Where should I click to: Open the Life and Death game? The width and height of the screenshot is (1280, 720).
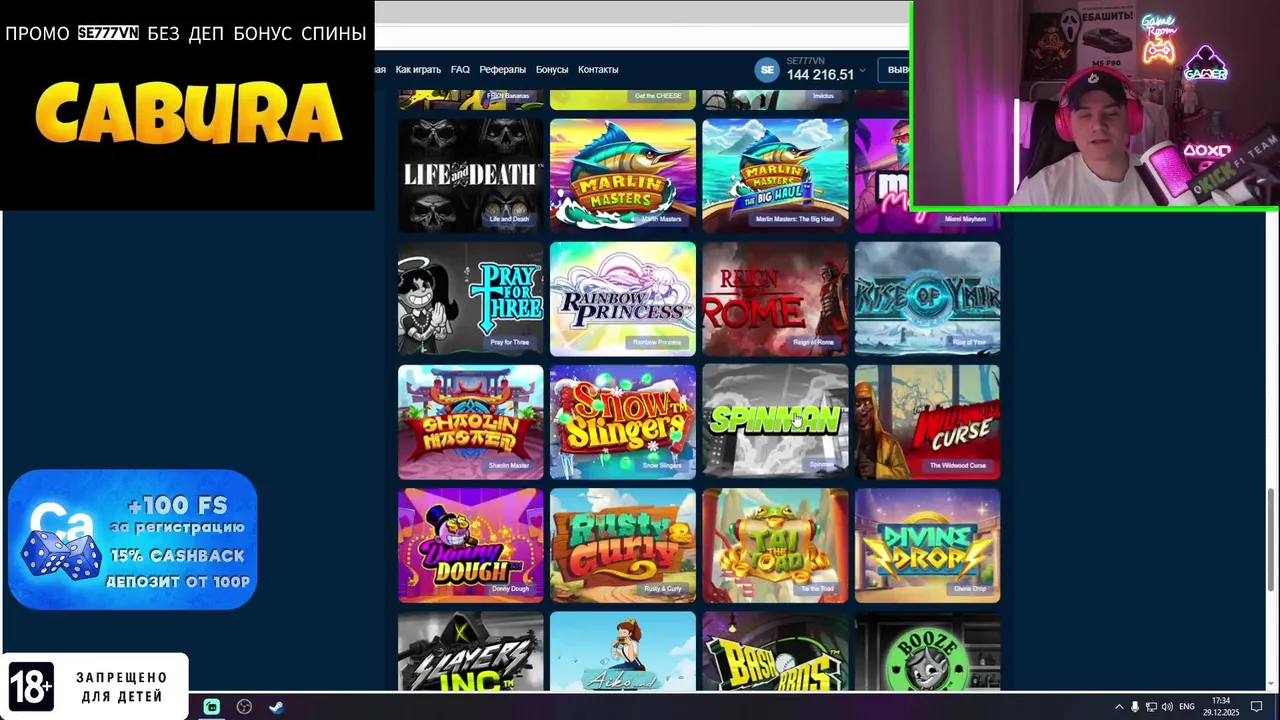[471, 175]
